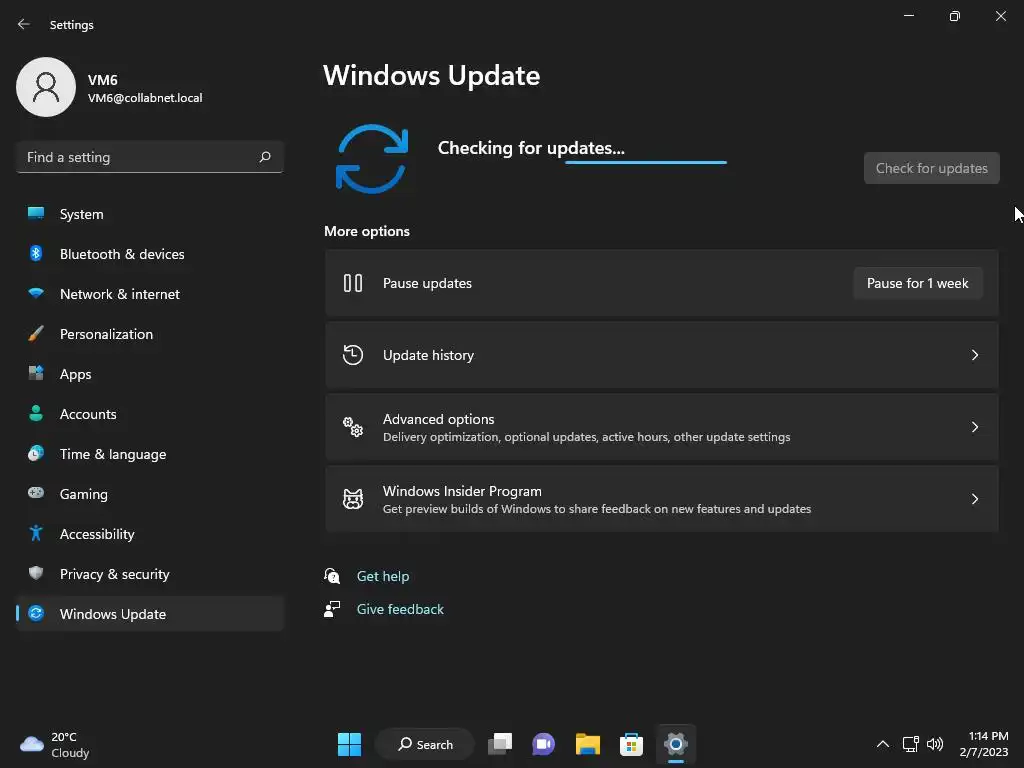The width and height of the screenshot is (1024, 768).
Task: Launch Teams Chat from the taskbar
Action: pyautogui.click(x=543, y=744)
